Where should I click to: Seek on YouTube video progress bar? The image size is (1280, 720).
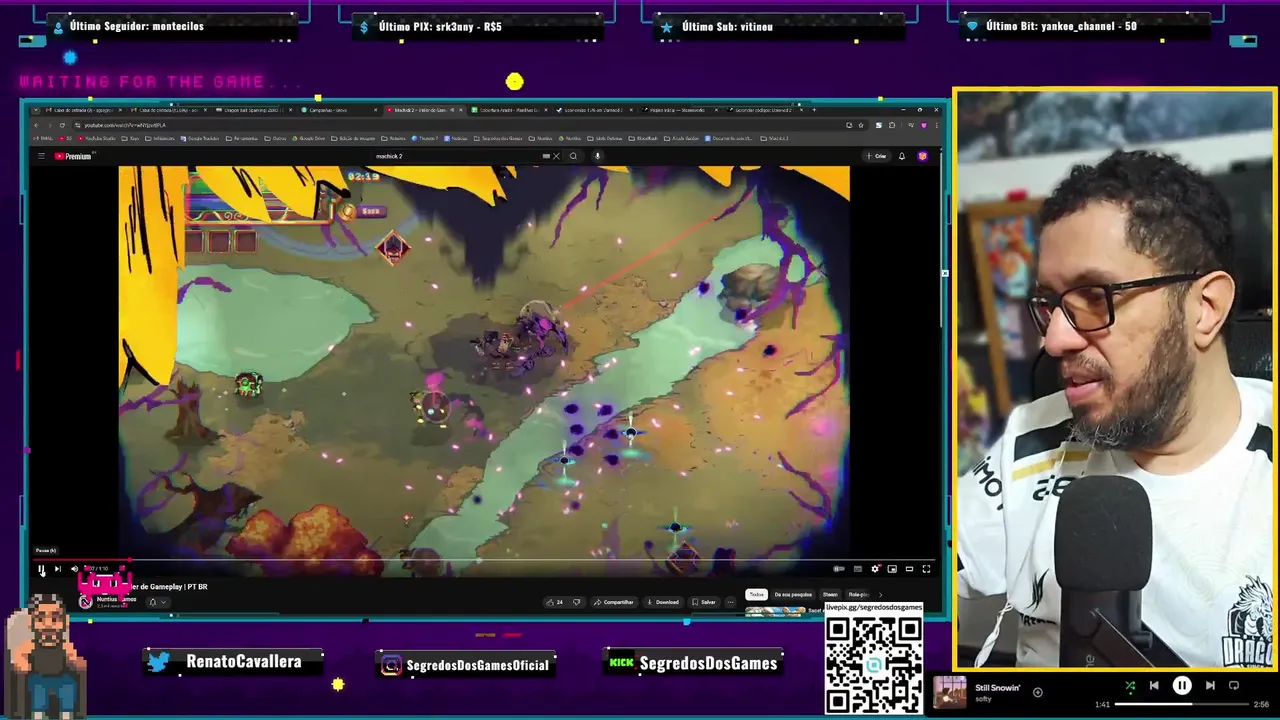[x=483, y=560]
